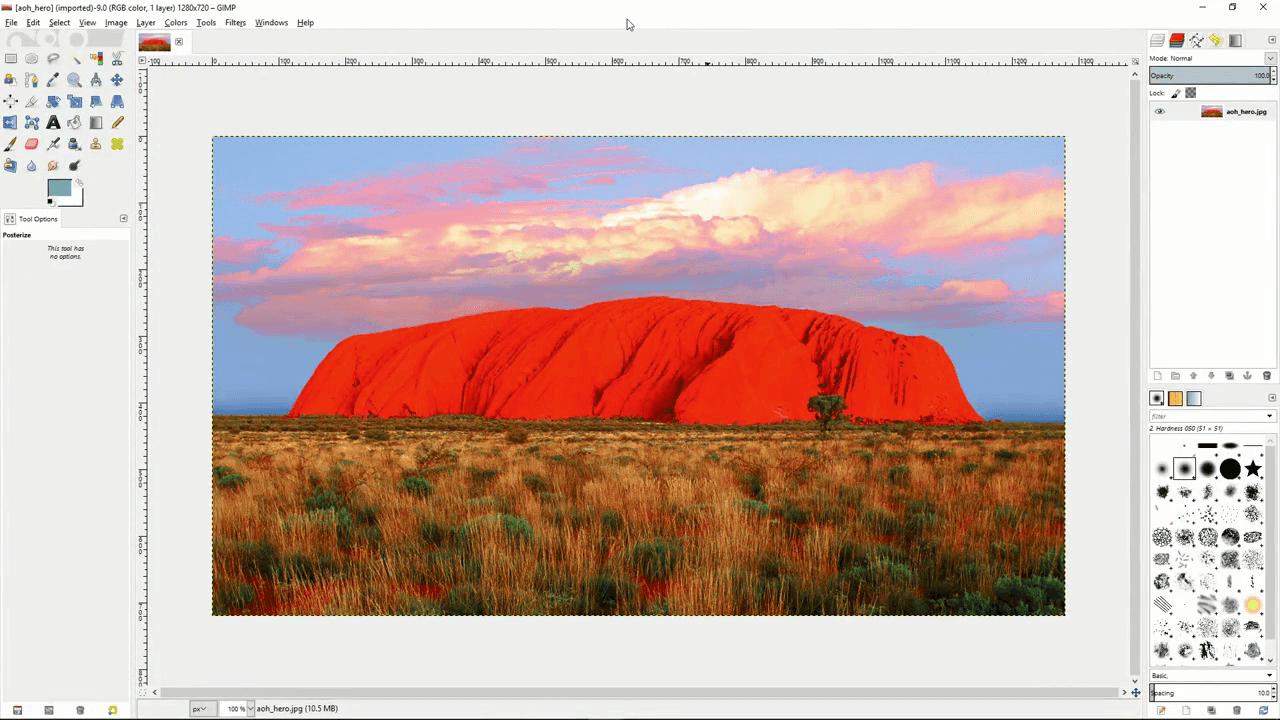Open the layer Mode dropdown

tap(1269, 58)
